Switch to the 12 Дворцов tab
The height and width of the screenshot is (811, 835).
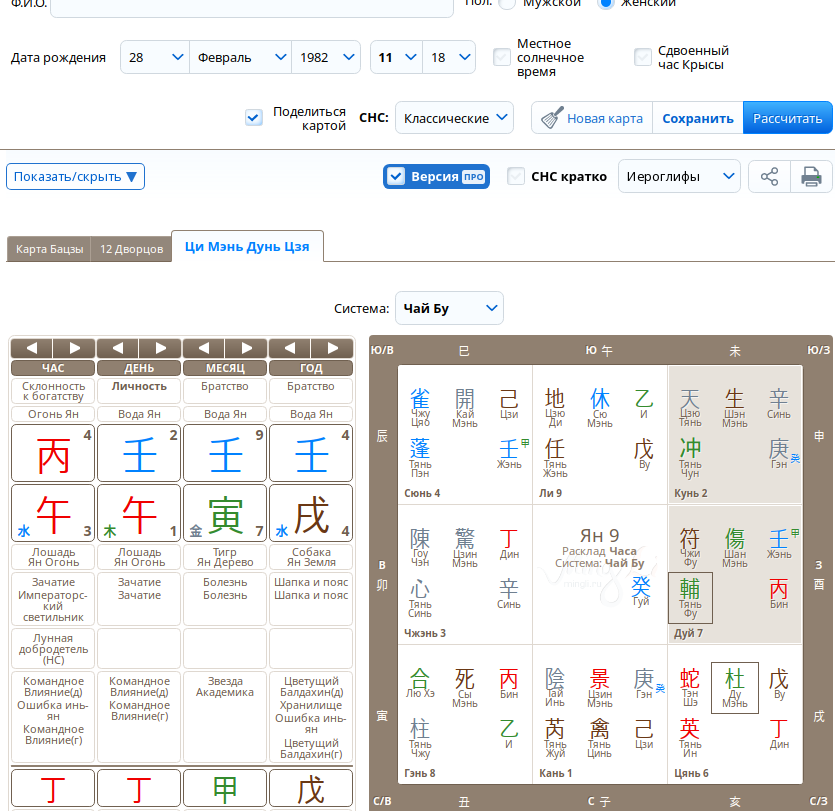point(132,249)
